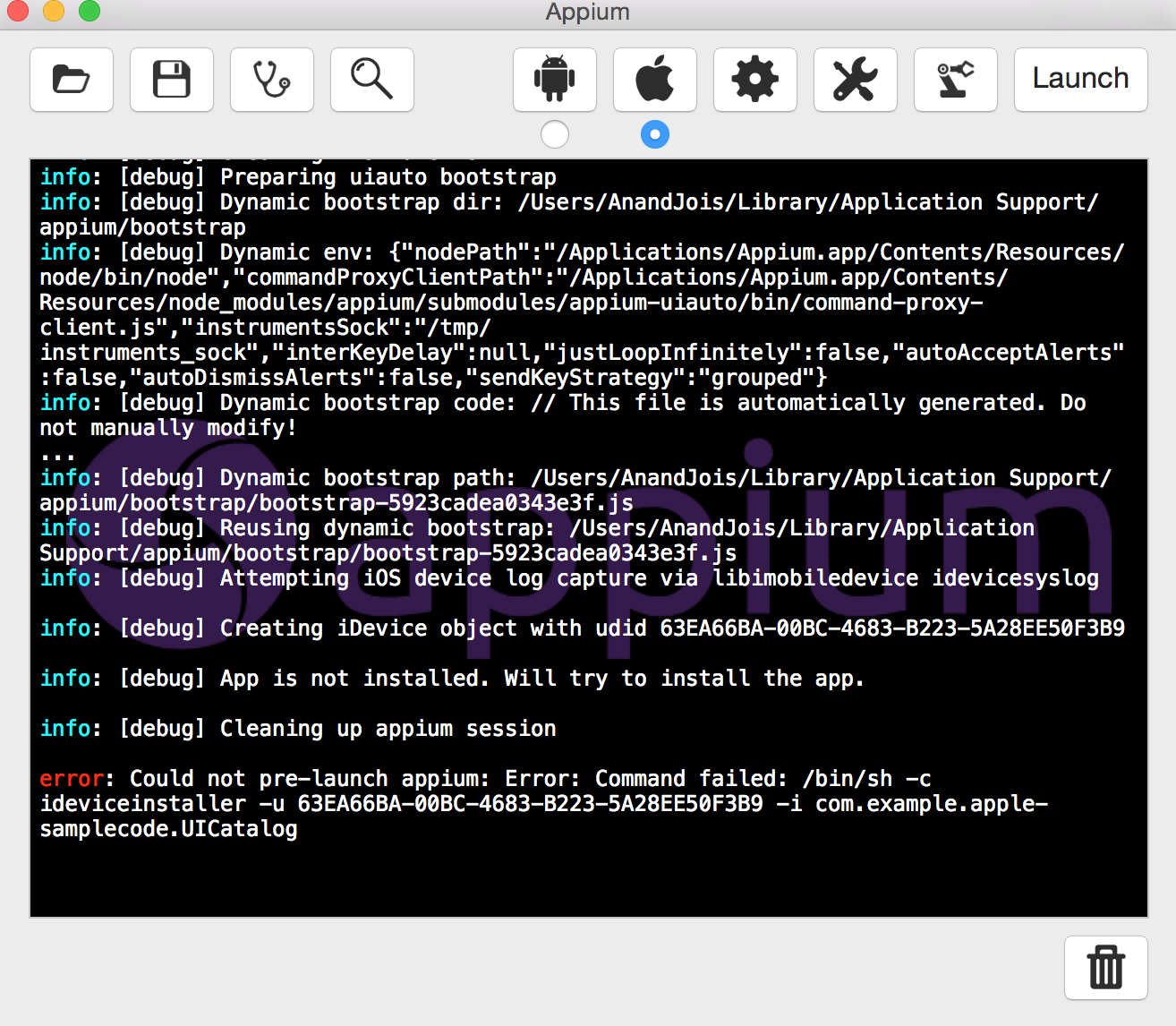Click the Appium window title bar
The width and height of the screenshot is (1176, 1026).
[588, 13]
